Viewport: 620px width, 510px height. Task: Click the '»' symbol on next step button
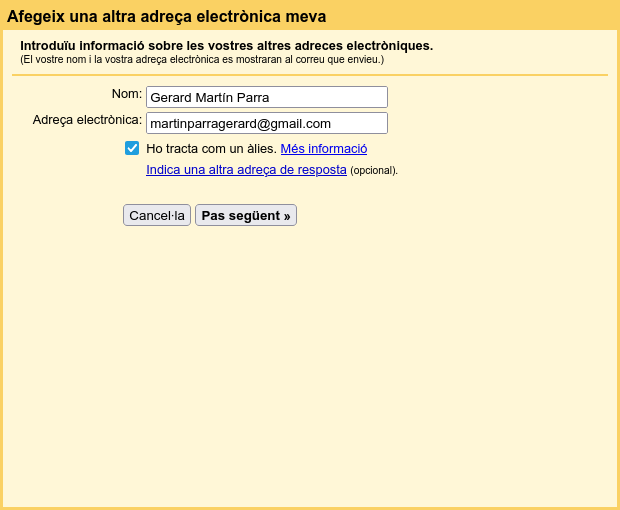286,215
